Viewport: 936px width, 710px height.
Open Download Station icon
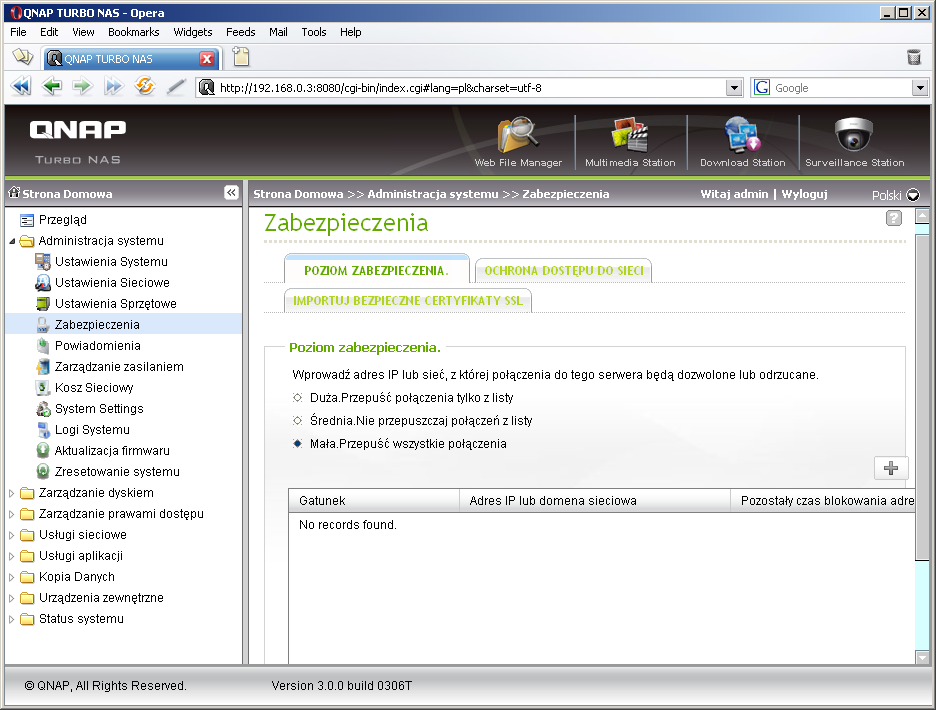742,136
